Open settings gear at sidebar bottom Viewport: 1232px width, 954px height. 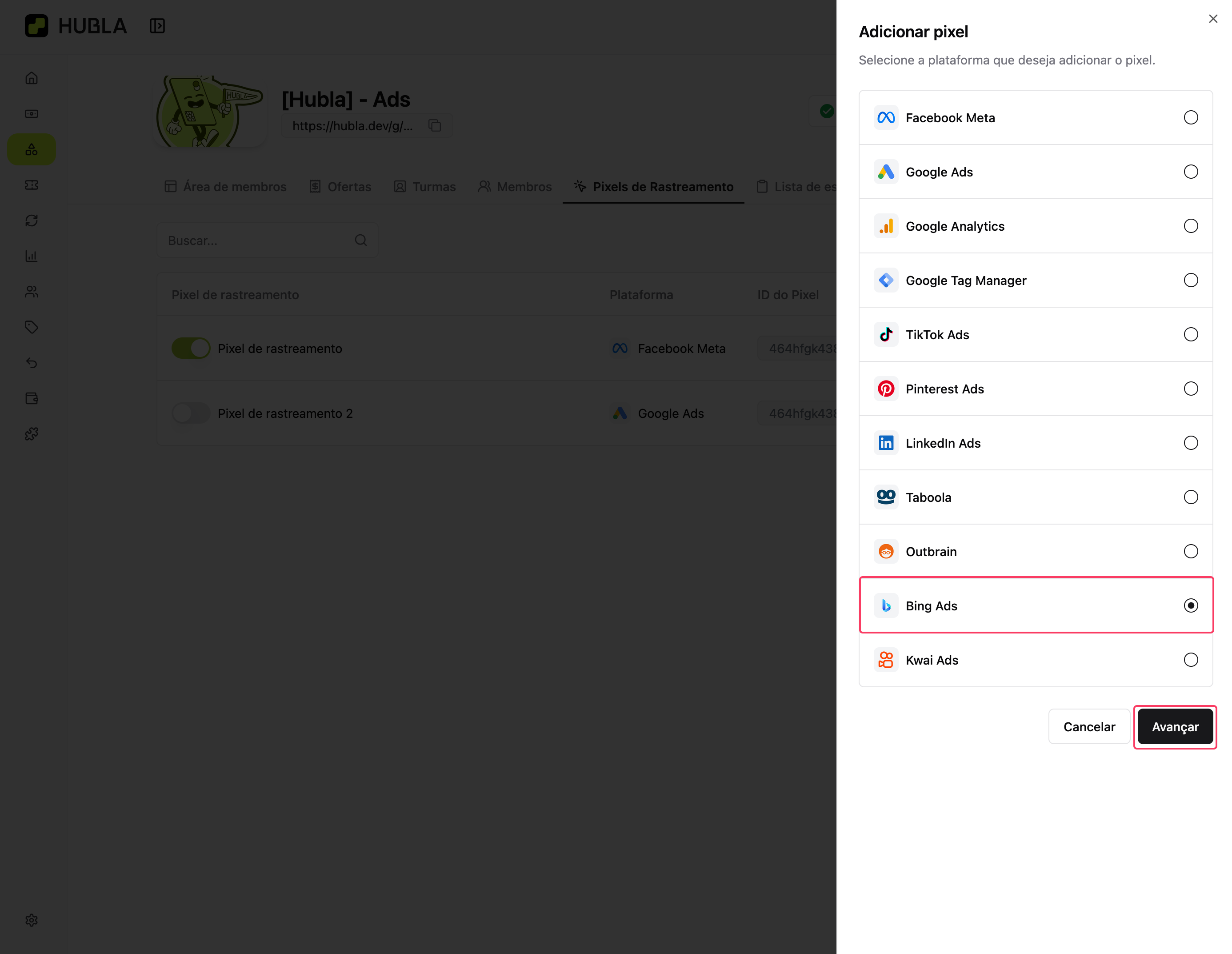32,920
